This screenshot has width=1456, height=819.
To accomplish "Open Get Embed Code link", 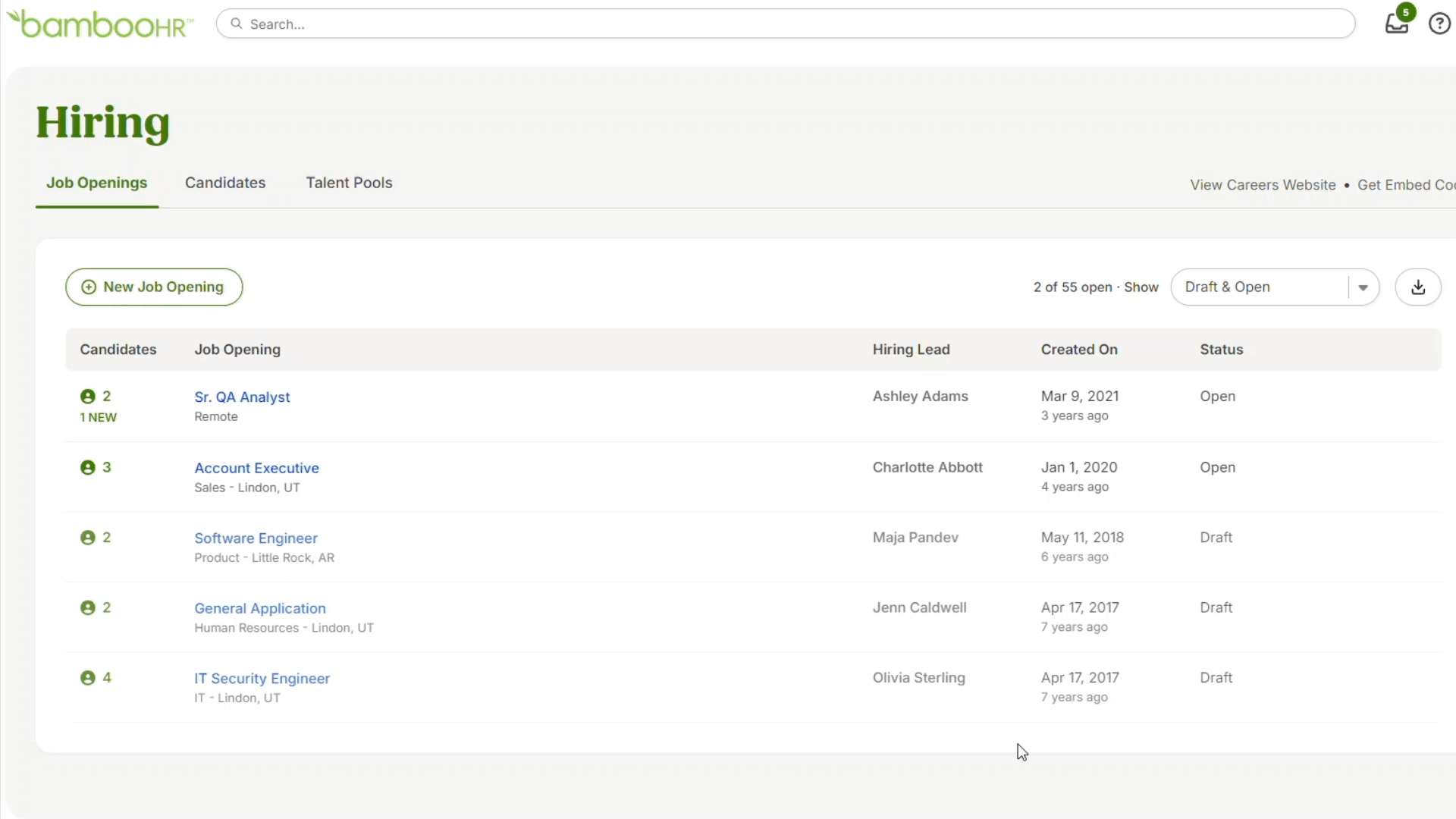I will coord(1406,185).
